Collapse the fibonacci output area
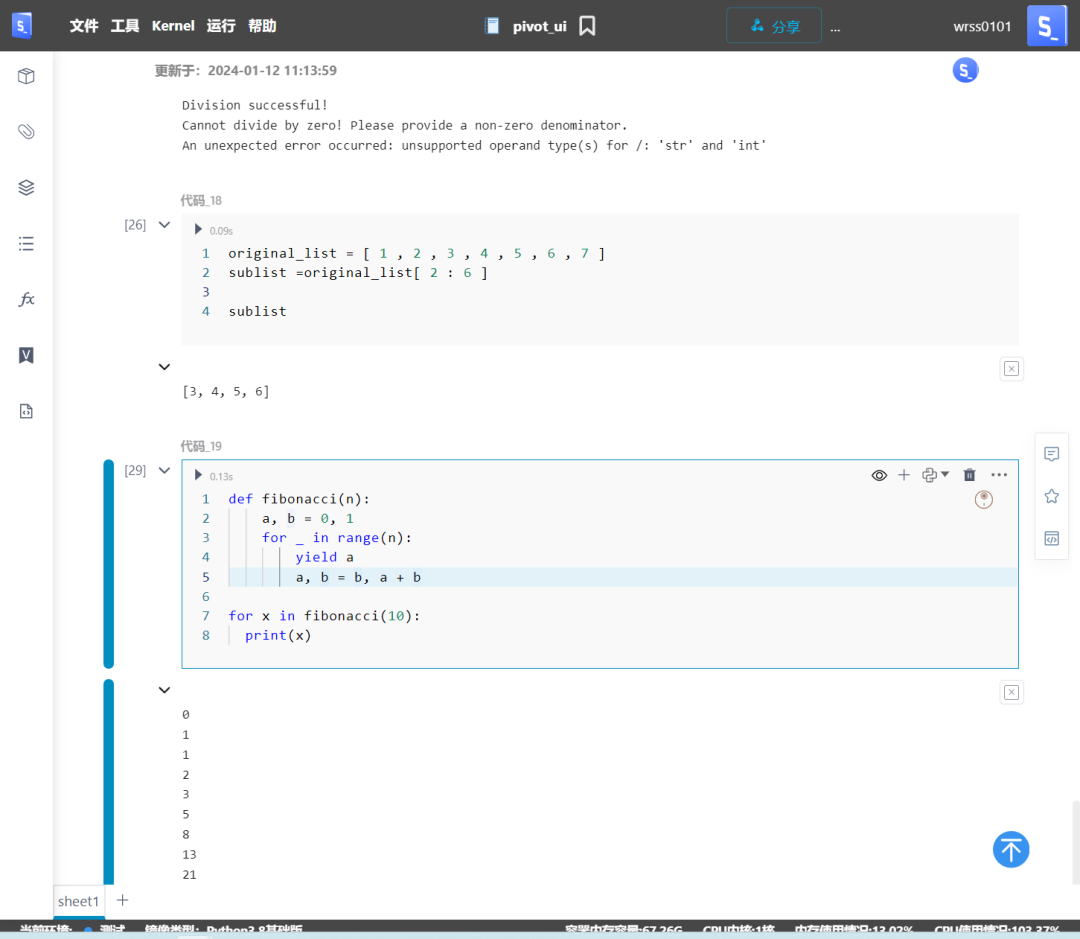The height and width of the screenshot is (939, 1080). (164, 690)
